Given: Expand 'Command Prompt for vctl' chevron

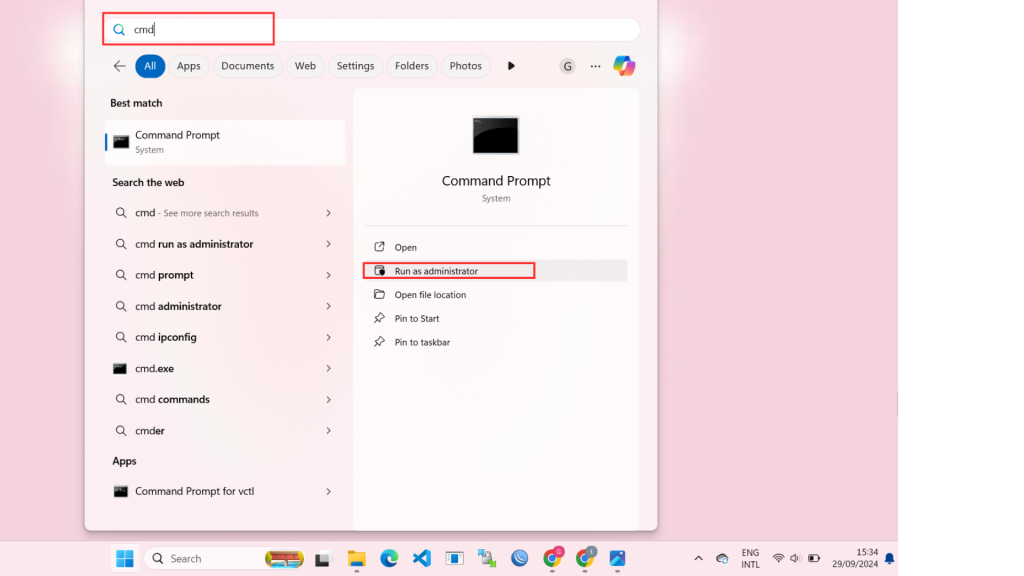Looking at the screenshot, I should pyautogui.click(x=329, y=491).
